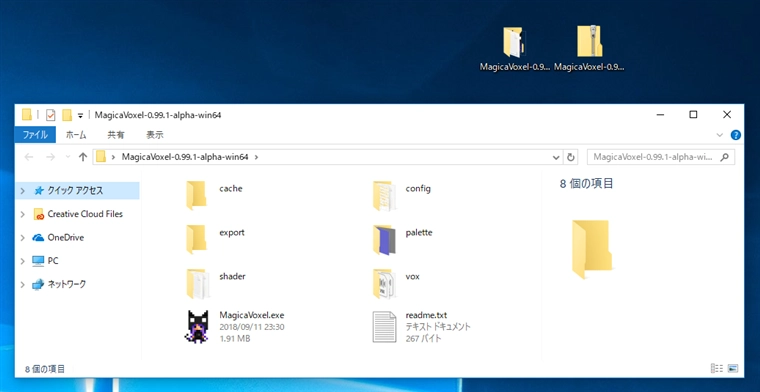Open the ファイル menu
Image resolution: width=760 pixels, height=392 pixels.
(x=35, y=135)
